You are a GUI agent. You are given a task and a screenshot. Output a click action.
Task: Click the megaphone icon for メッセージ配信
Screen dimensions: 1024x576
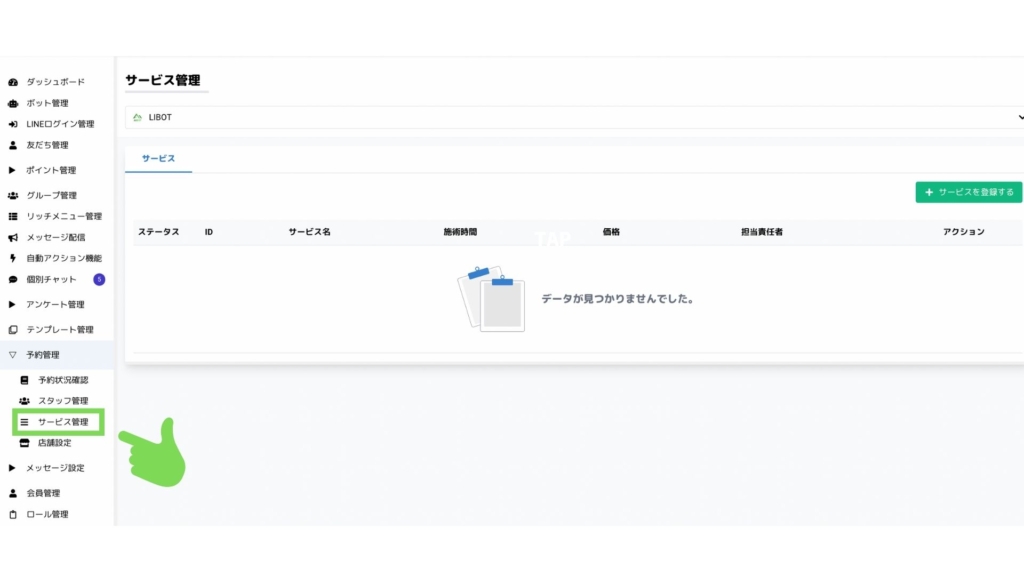[x=13, y=238]
